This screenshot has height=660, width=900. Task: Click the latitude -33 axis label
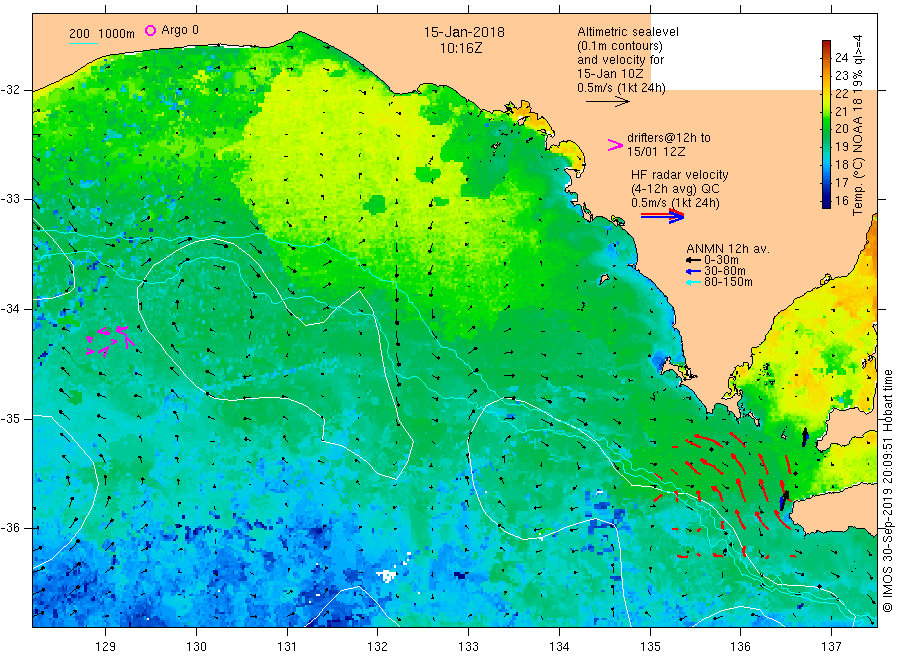10,199
